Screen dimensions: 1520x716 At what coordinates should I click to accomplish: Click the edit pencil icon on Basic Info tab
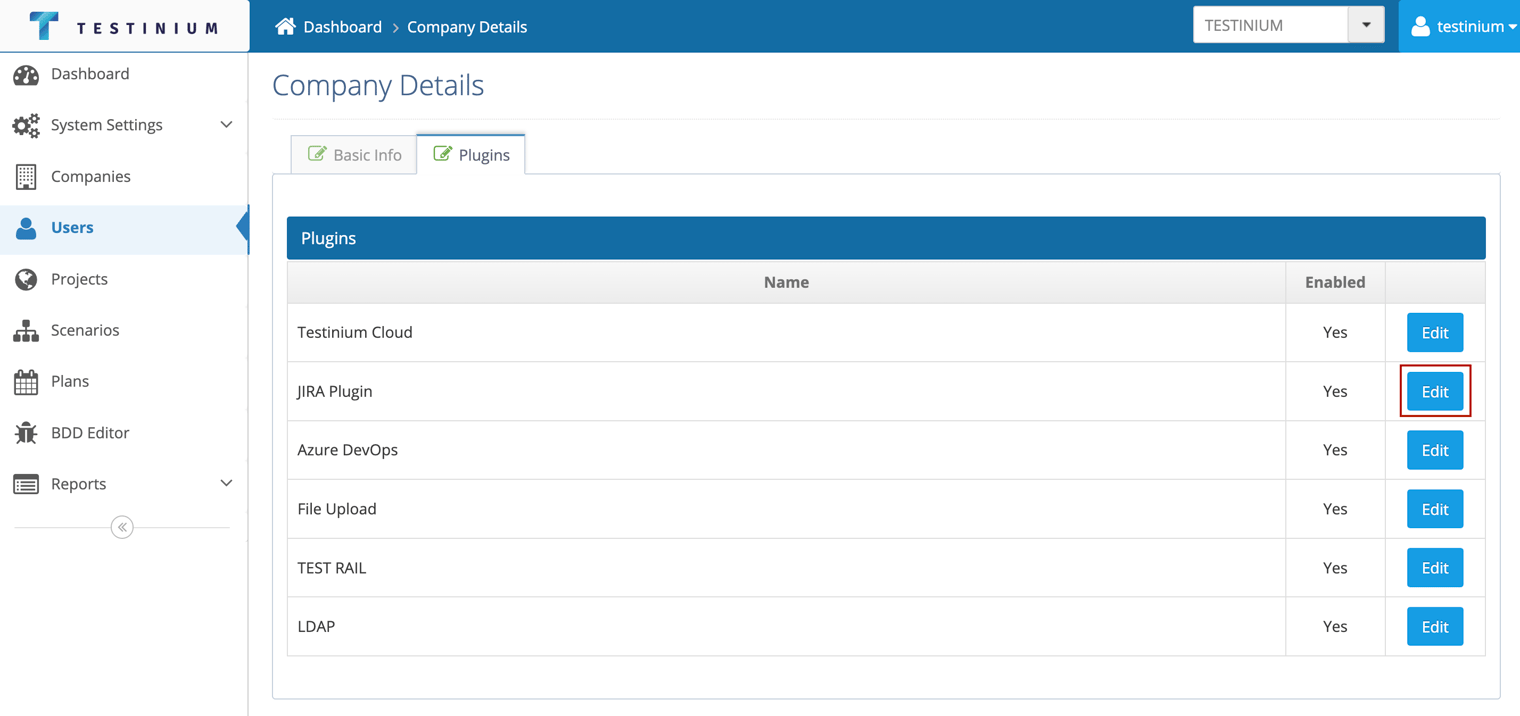pyautogui.click(x=317, y=153)
